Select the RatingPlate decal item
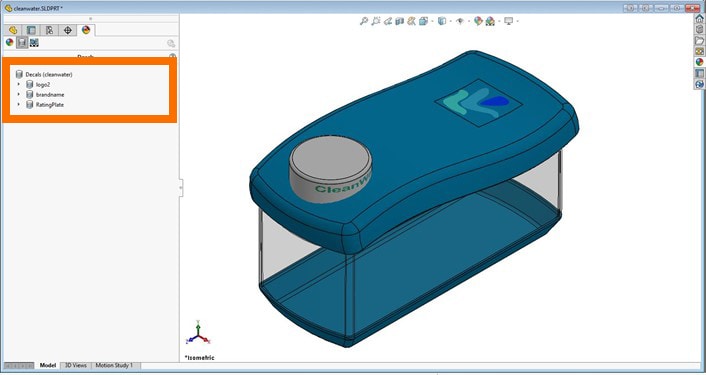The width and height of the screenshot is (706, 375). [45, 104]
